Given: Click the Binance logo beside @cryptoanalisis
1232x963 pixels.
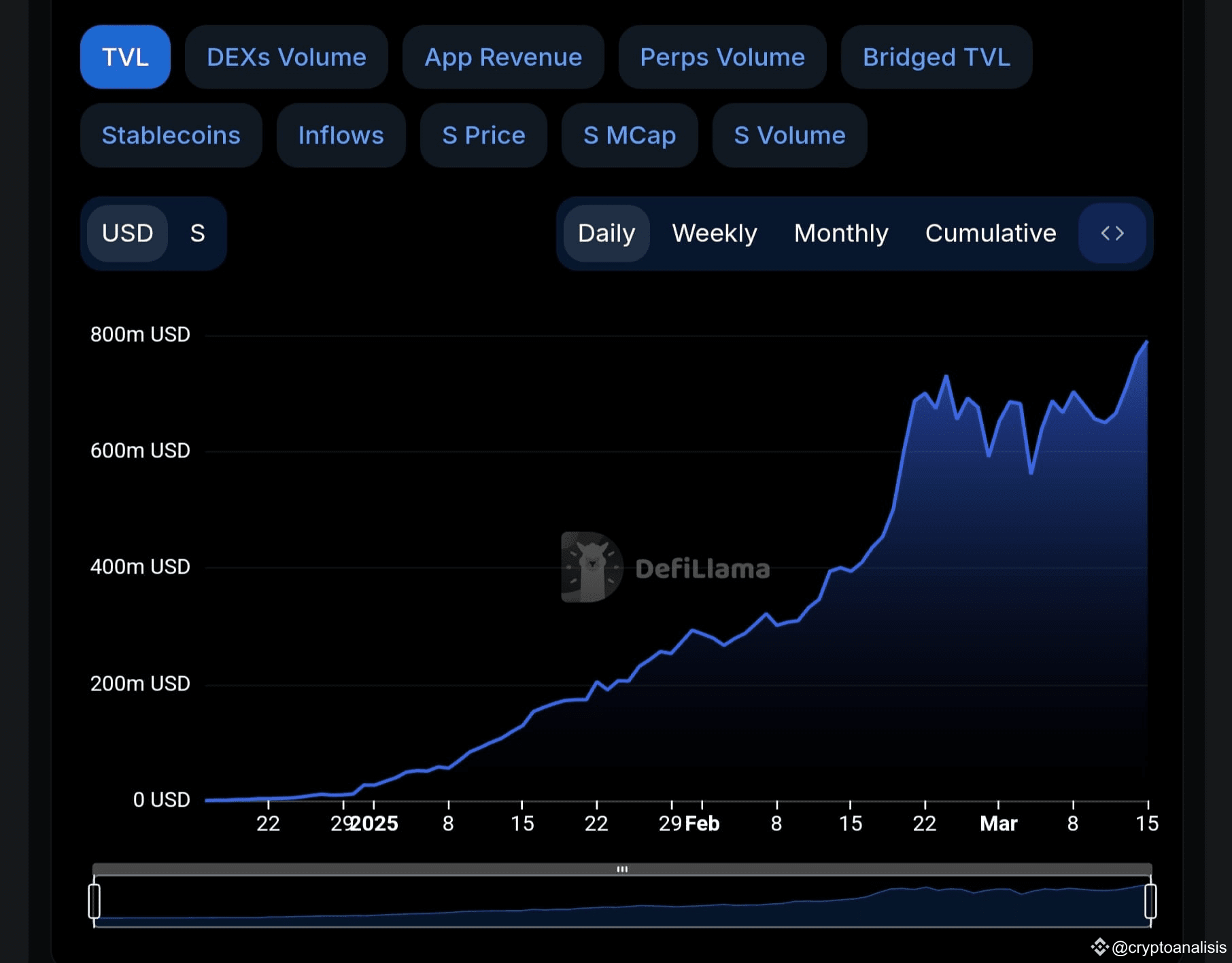Looking at the screenshot, I should tap(1099, 947).
